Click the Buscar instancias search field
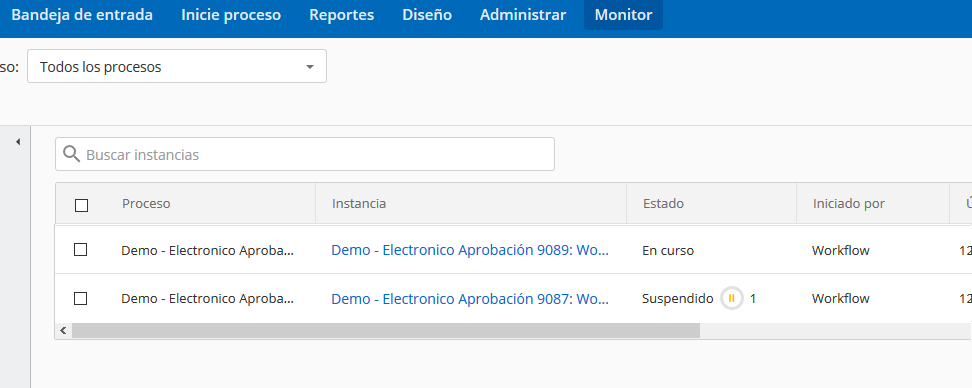 click(x=305, y=154)
